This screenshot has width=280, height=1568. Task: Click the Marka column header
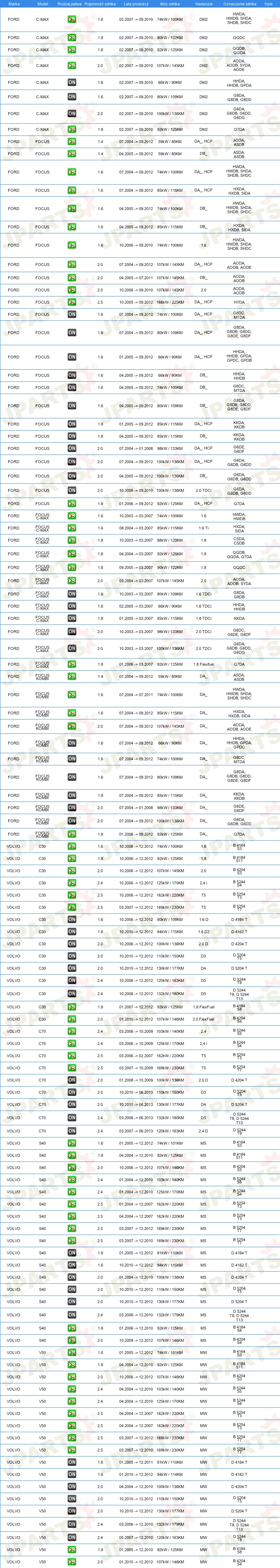(x=14, y=4)
